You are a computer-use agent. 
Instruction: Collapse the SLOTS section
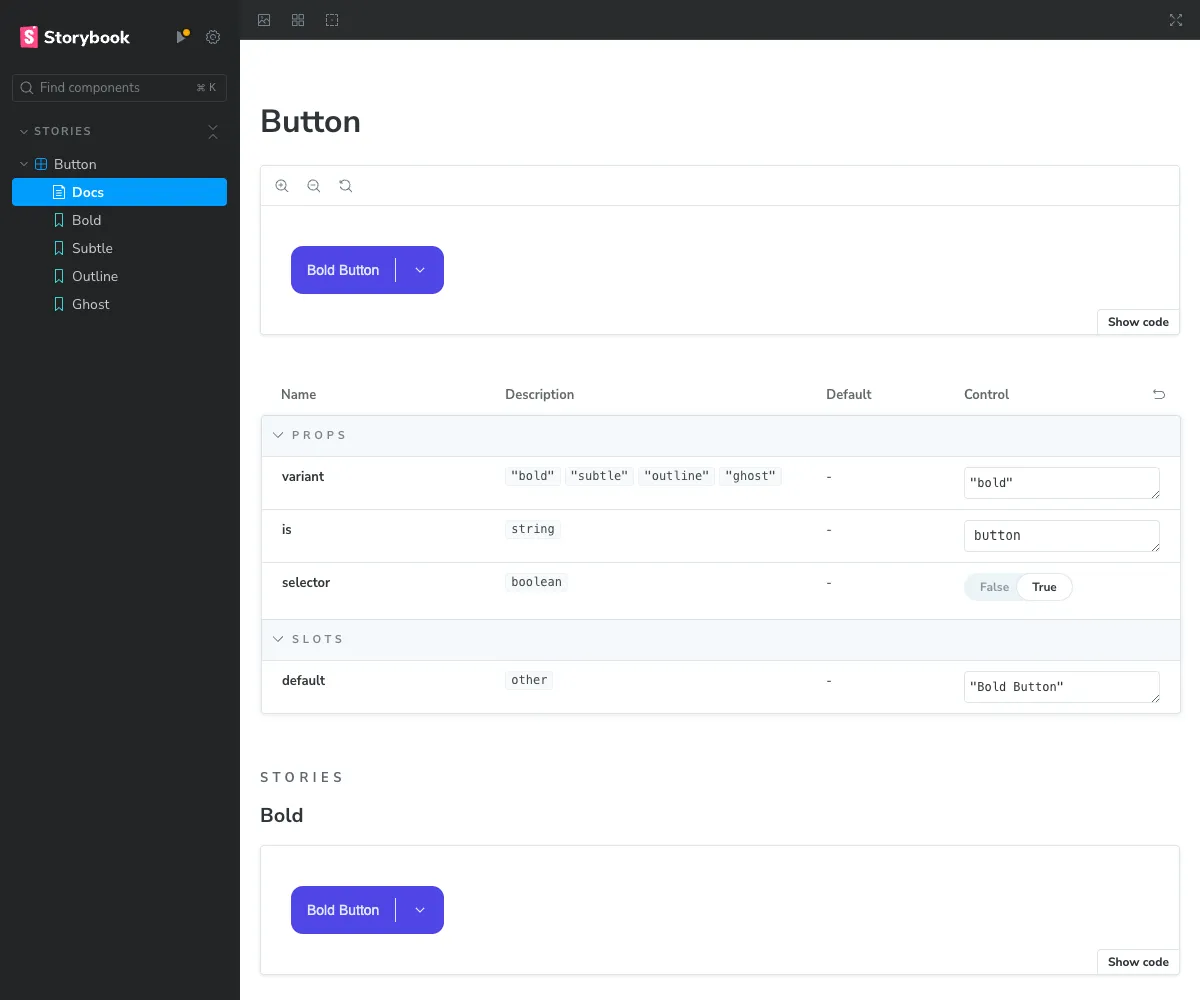pos(278,638)
